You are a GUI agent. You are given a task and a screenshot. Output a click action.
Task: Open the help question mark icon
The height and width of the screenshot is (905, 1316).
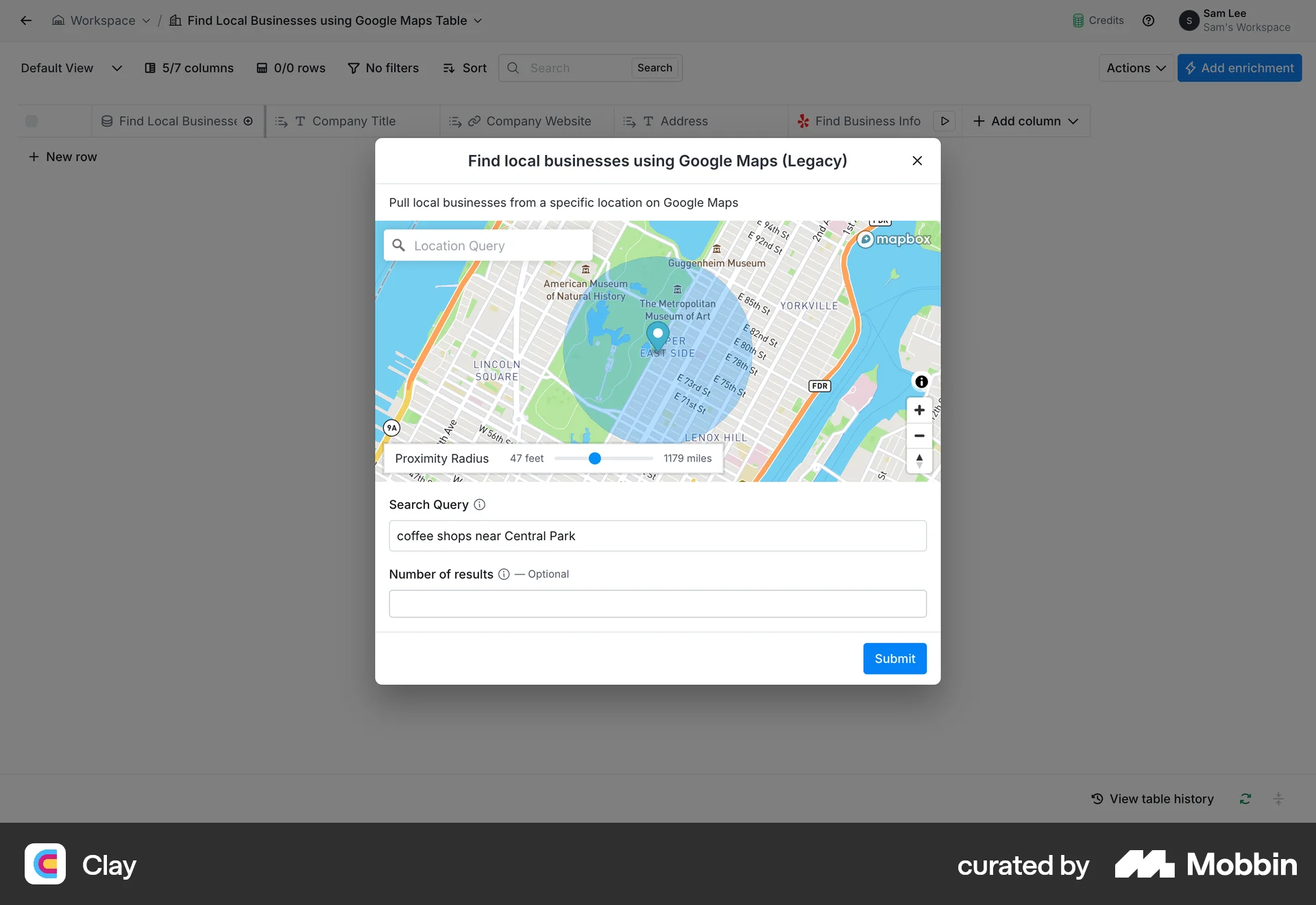coord(1149,21)
